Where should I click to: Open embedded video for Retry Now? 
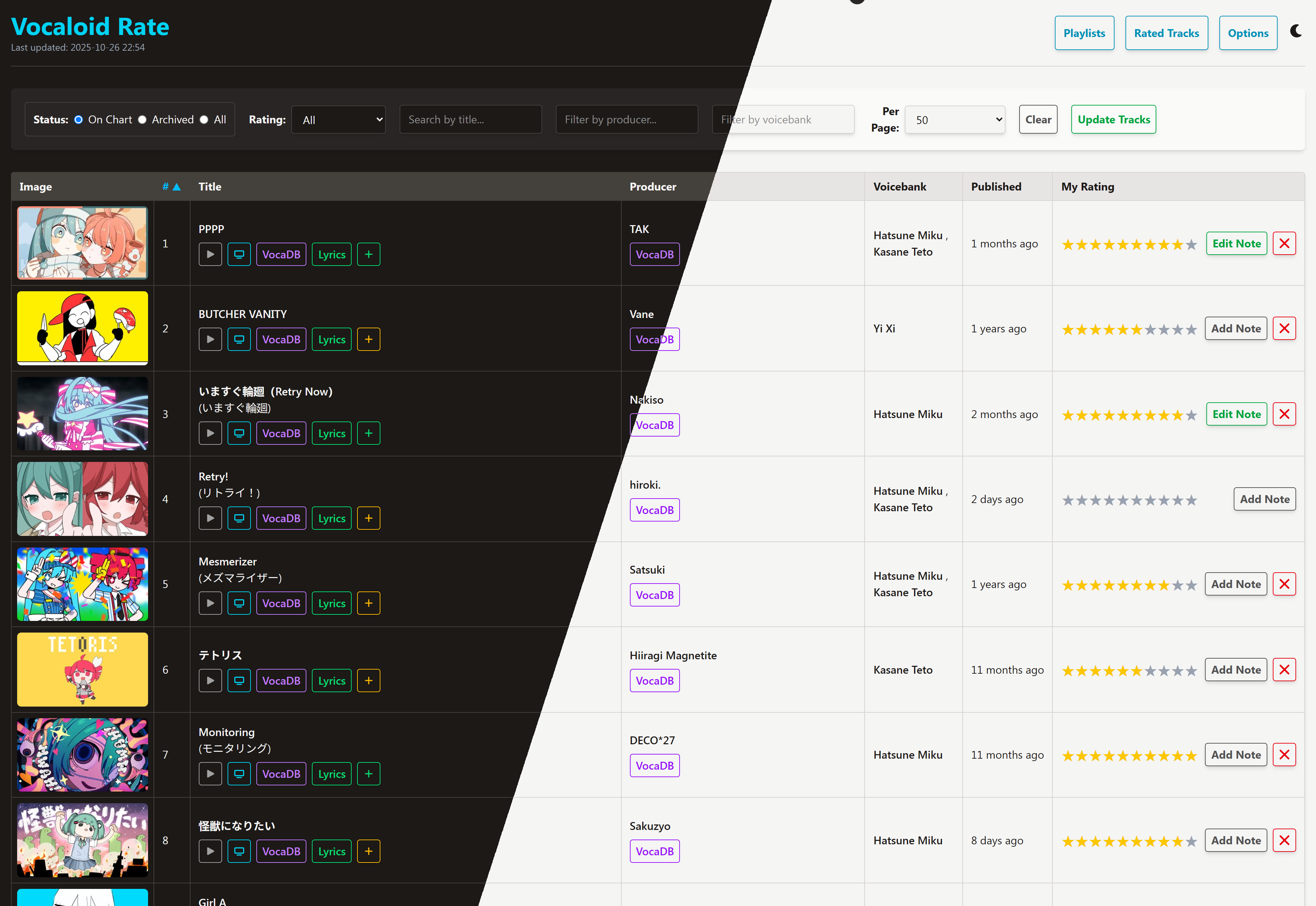[x=239, y=433]
